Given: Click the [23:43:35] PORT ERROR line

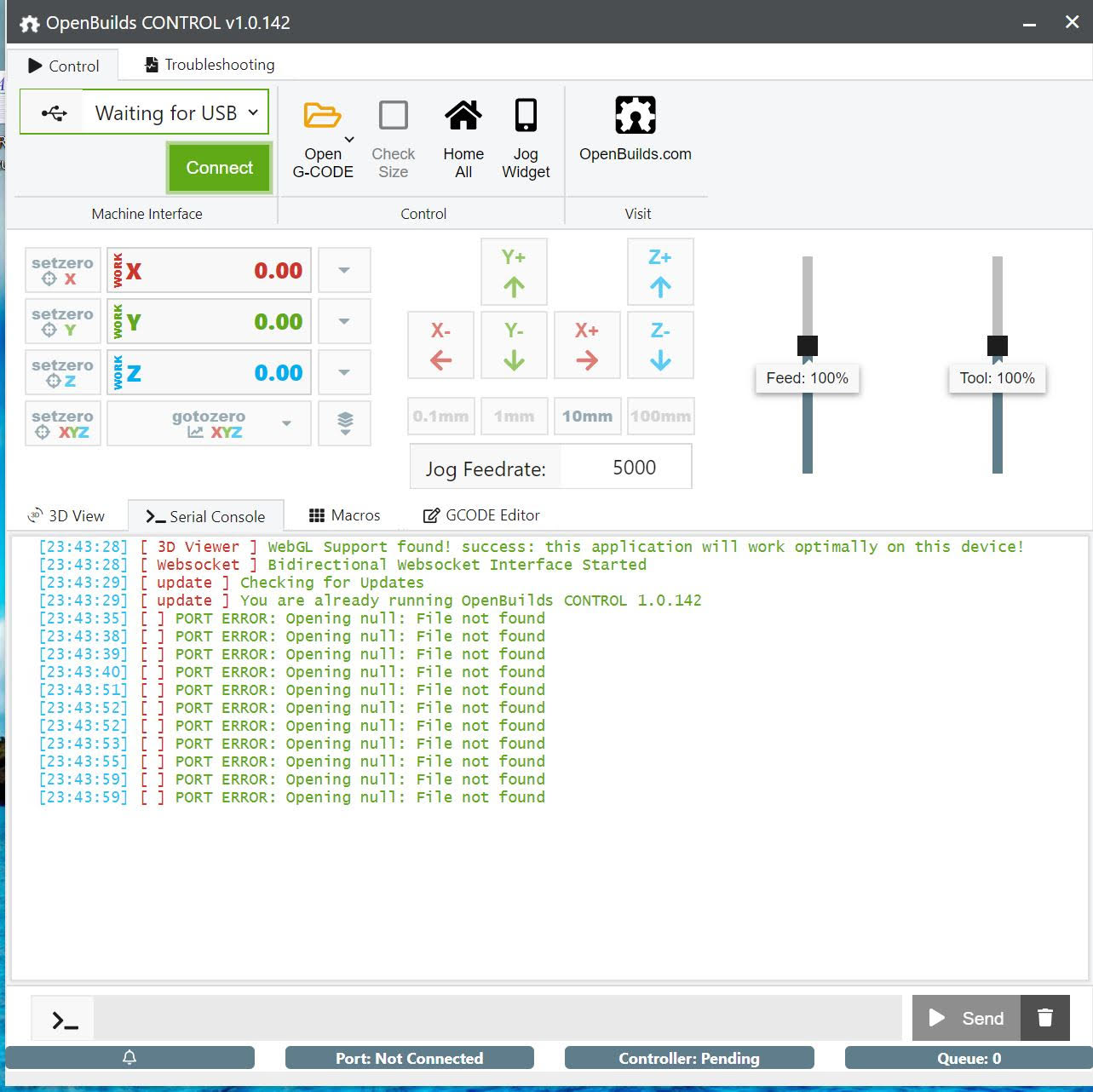Looking at the screenshot, I should (292, 618).
